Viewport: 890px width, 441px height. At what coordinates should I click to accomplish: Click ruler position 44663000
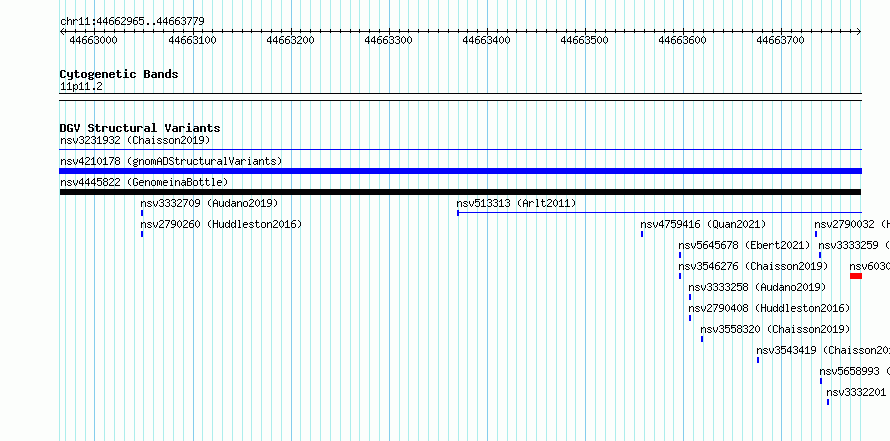94,40
